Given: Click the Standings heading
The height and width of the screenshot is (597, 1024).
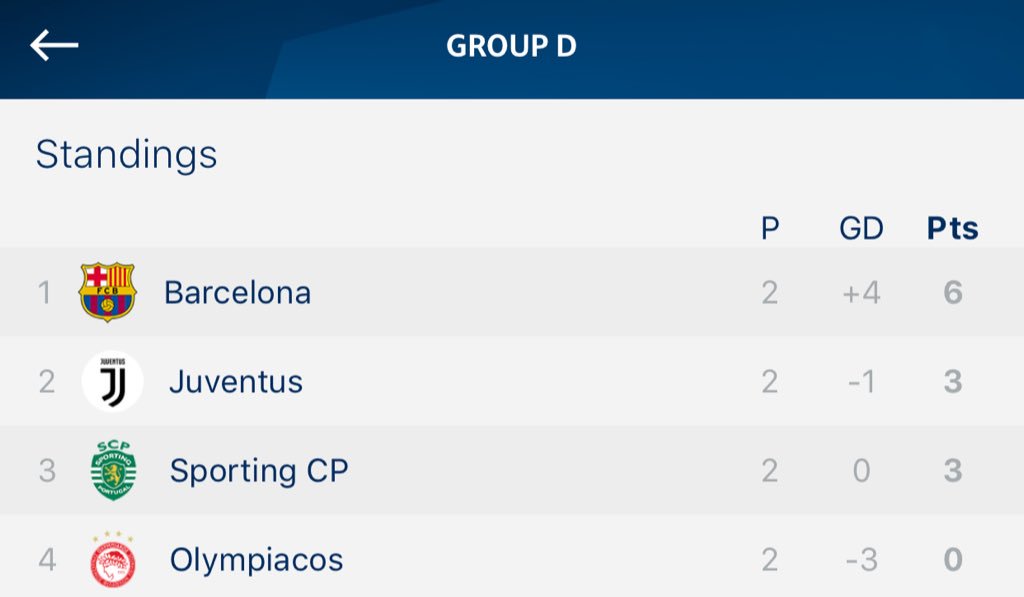Looking at the screenshot, I should click(x=126, y=155).
